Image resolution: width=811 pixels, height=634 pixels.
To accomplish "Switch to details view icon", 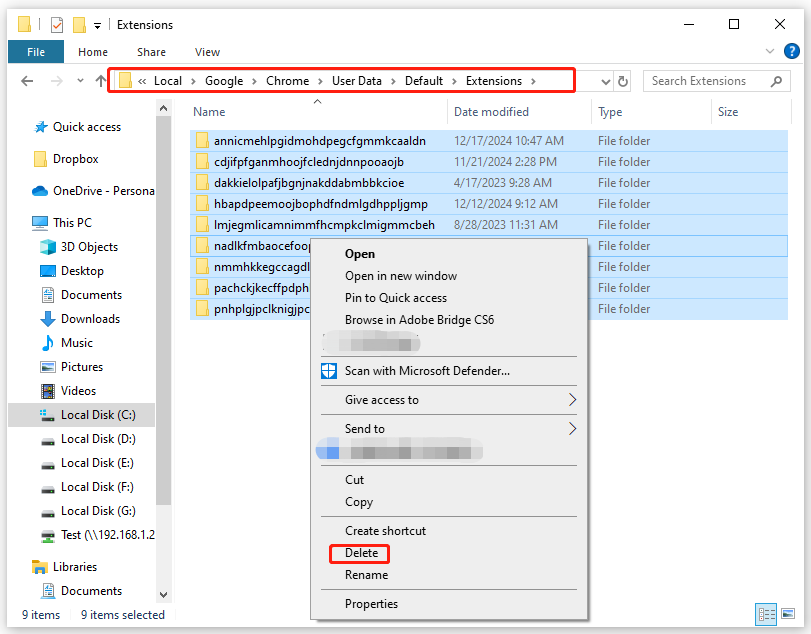I will [x=766, y=614].
